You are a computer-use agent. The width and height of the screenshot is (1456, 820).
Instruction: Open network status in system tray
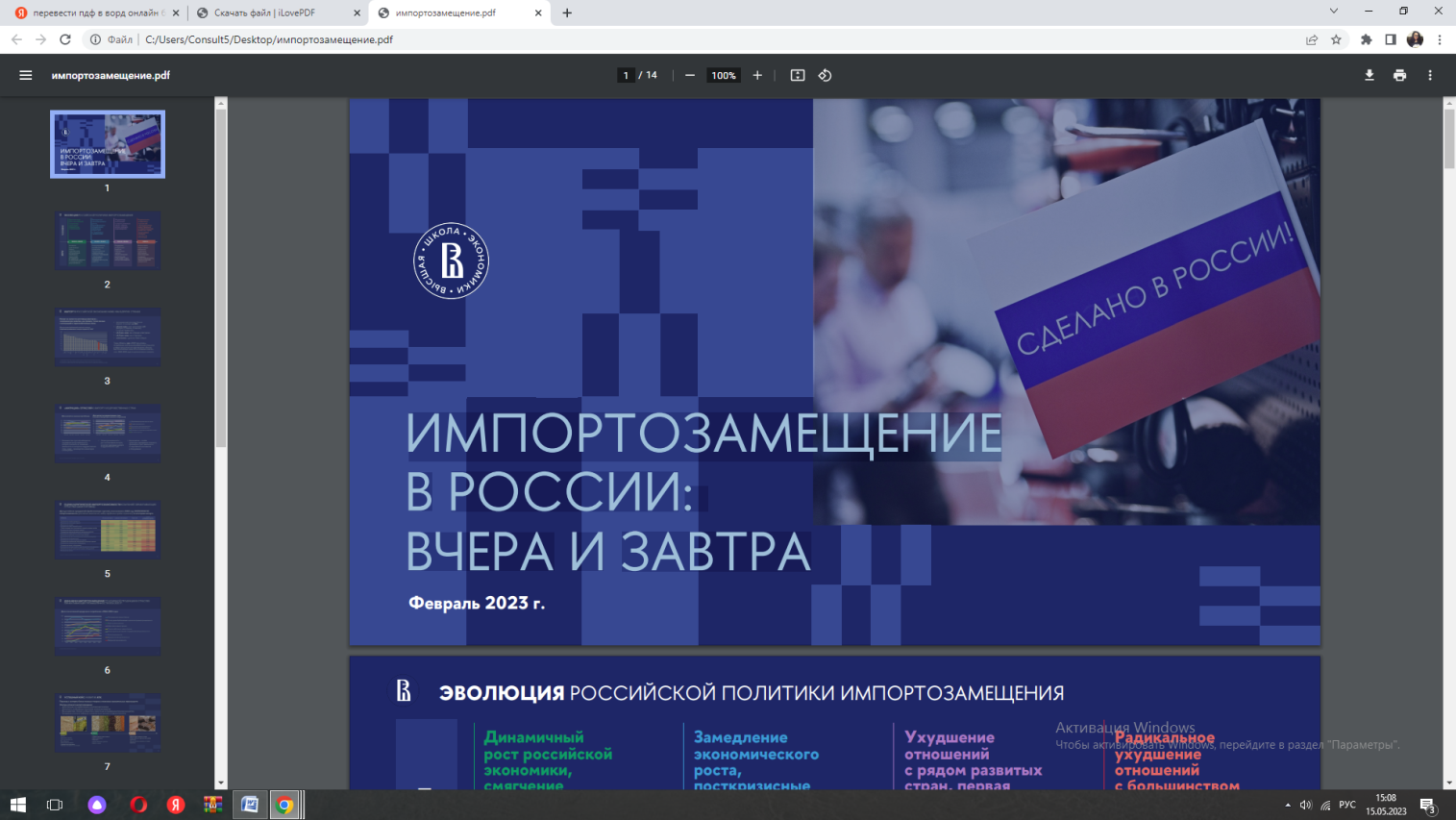[1325, 805]
